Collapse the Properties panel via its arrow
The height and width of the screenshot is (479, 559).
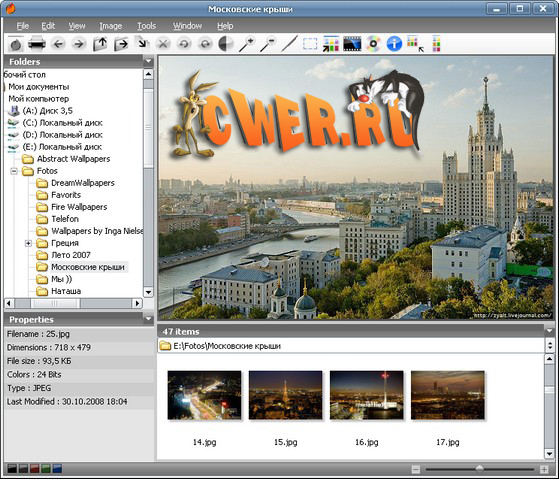148,319
